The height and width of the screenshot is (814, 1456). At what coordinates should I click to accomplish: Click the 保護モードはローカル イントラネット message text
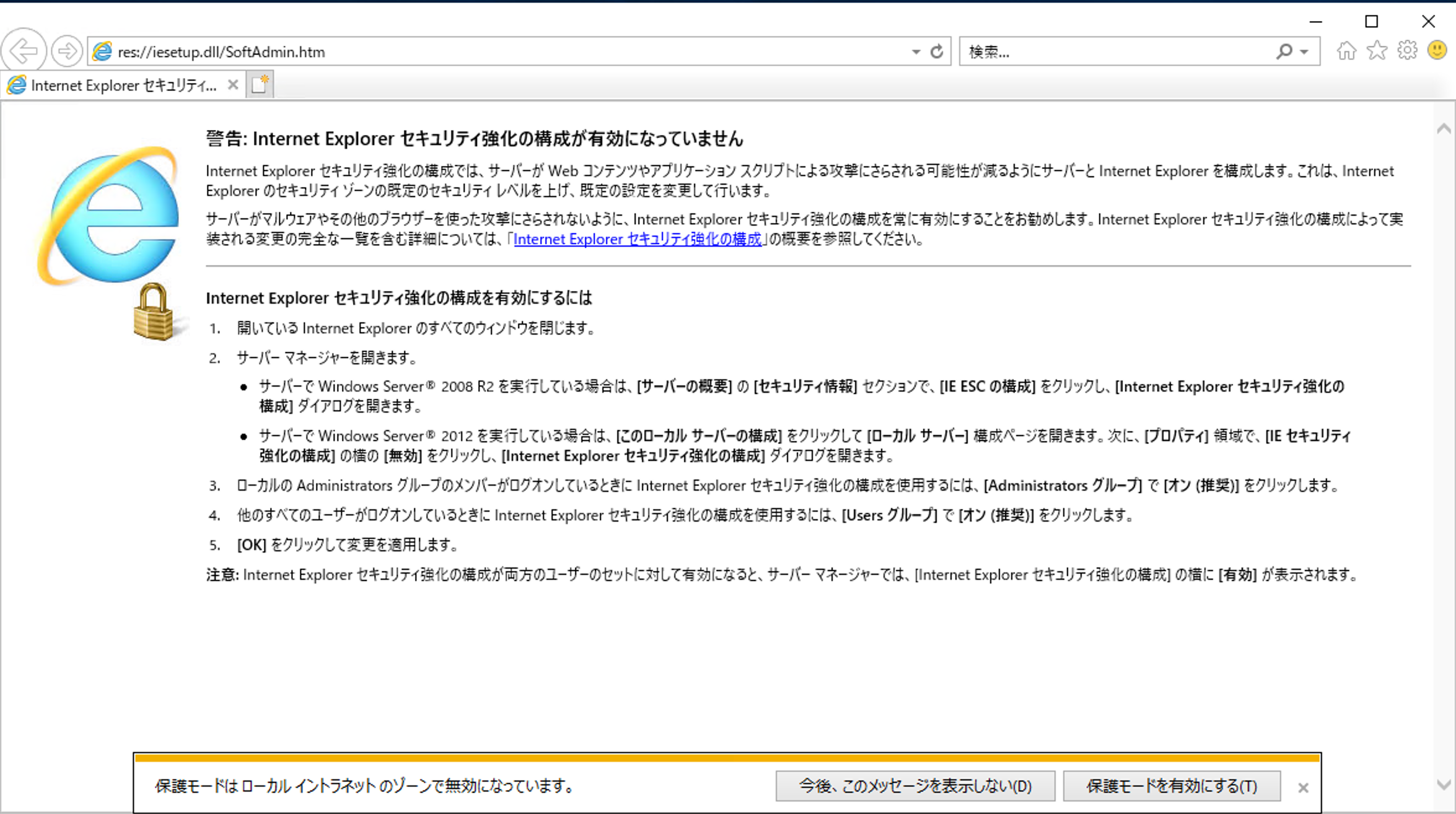(365, 786)
